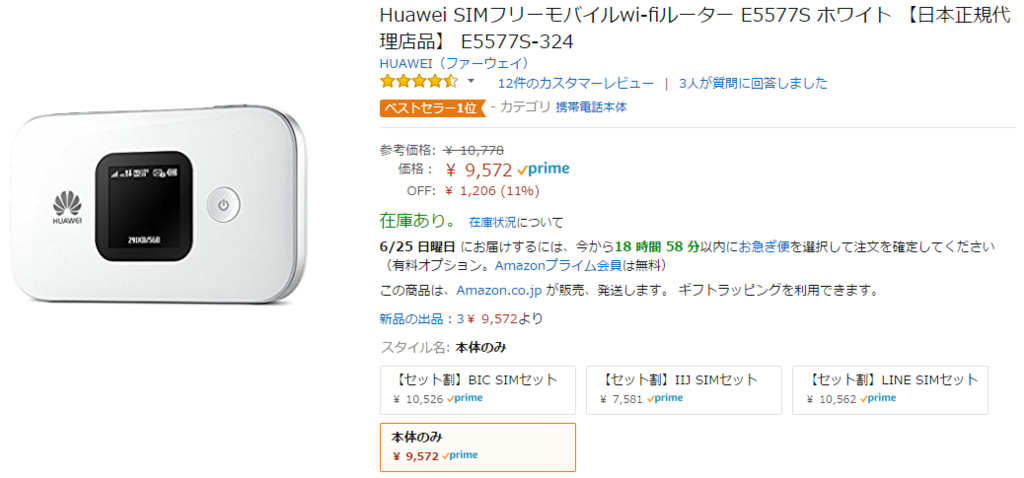
Task: Select the IIJ SIMセット style option
Action: click(x=684, y=390)
